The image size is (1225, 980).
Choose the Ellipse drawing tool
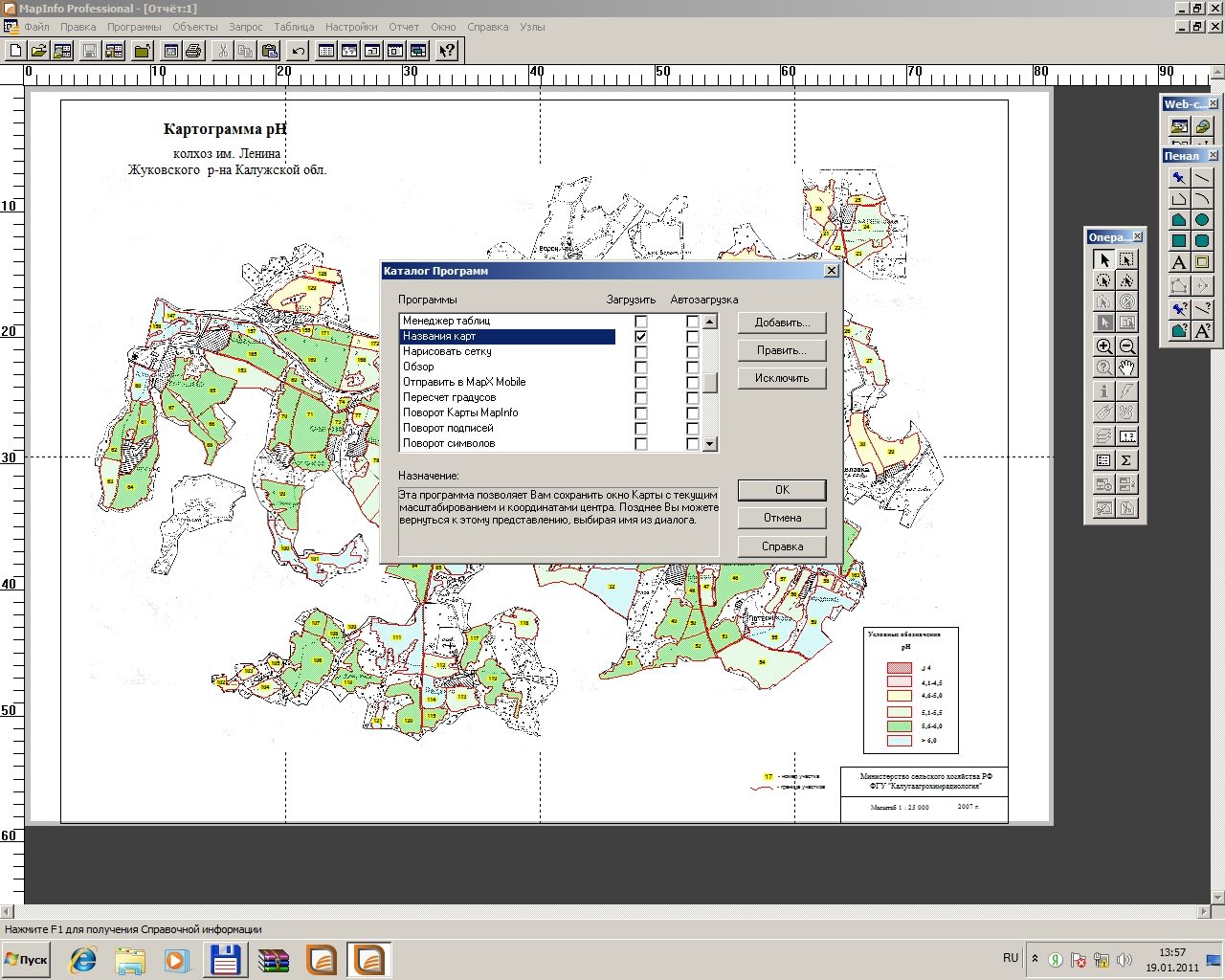click(x=1202, y=220)
